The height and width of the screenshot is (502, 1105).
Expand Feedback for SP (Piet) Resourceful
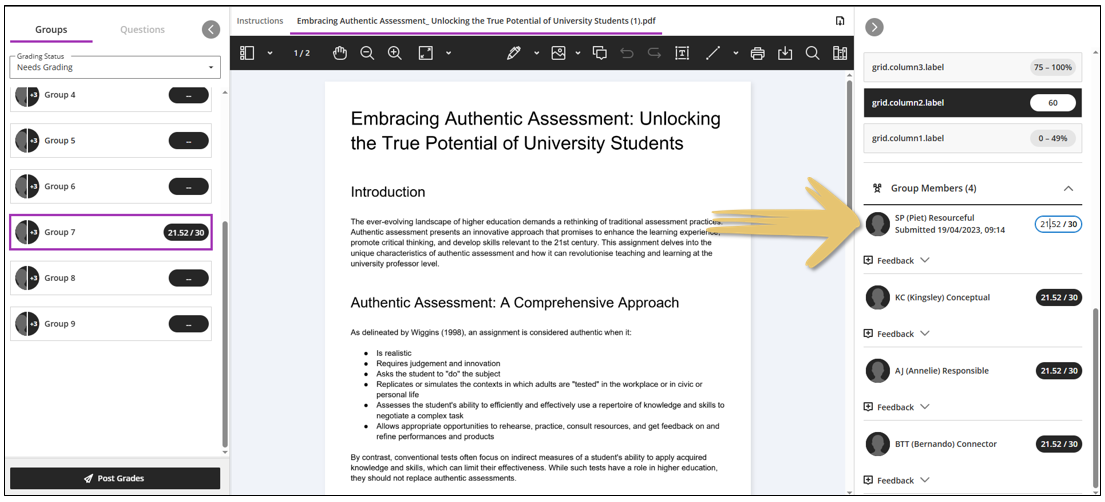(x=896, y=261)
